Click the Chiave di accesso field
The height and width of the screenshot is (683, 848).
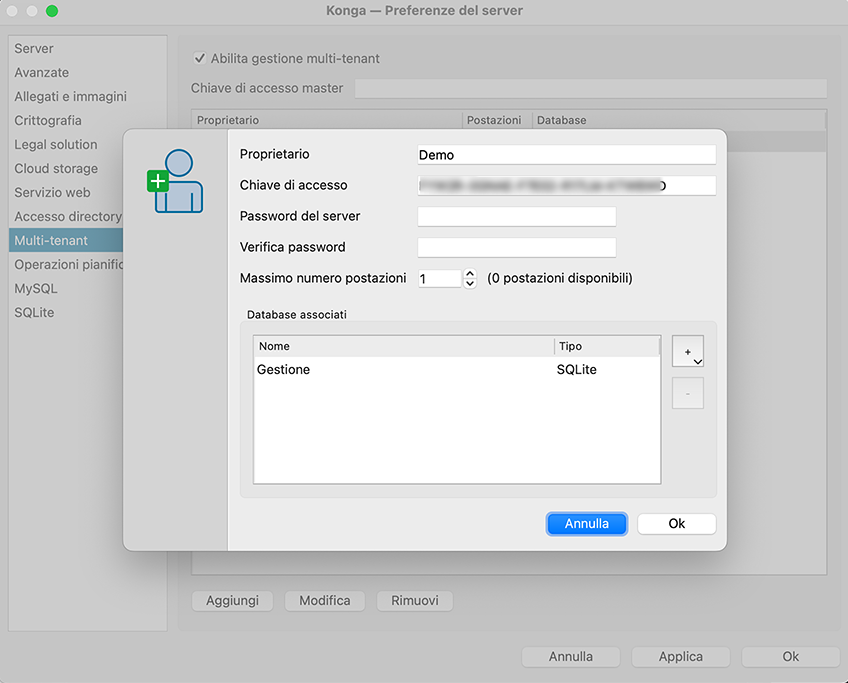coord(566,186)
